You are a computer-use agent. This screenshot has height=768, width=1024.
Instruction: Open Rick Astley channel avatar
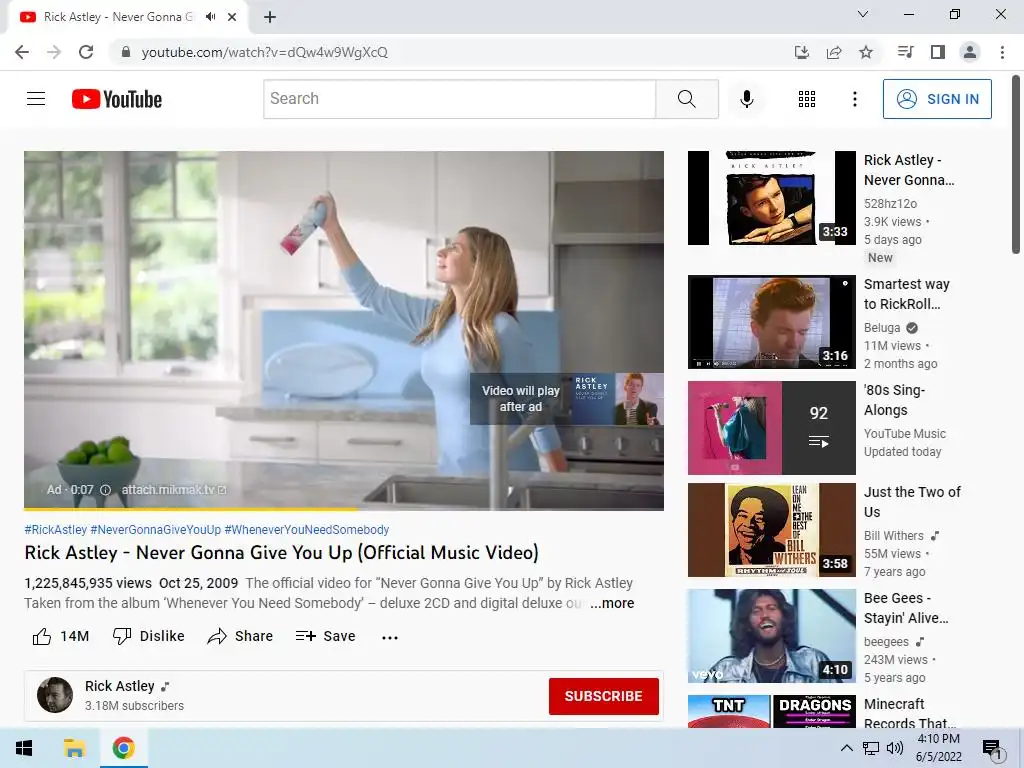tap(55, 695)
